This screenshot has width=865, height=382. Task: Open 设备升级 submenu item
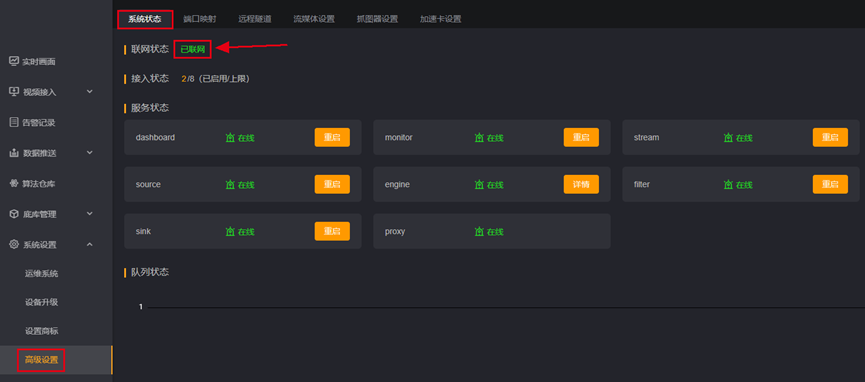click(41, 302)
